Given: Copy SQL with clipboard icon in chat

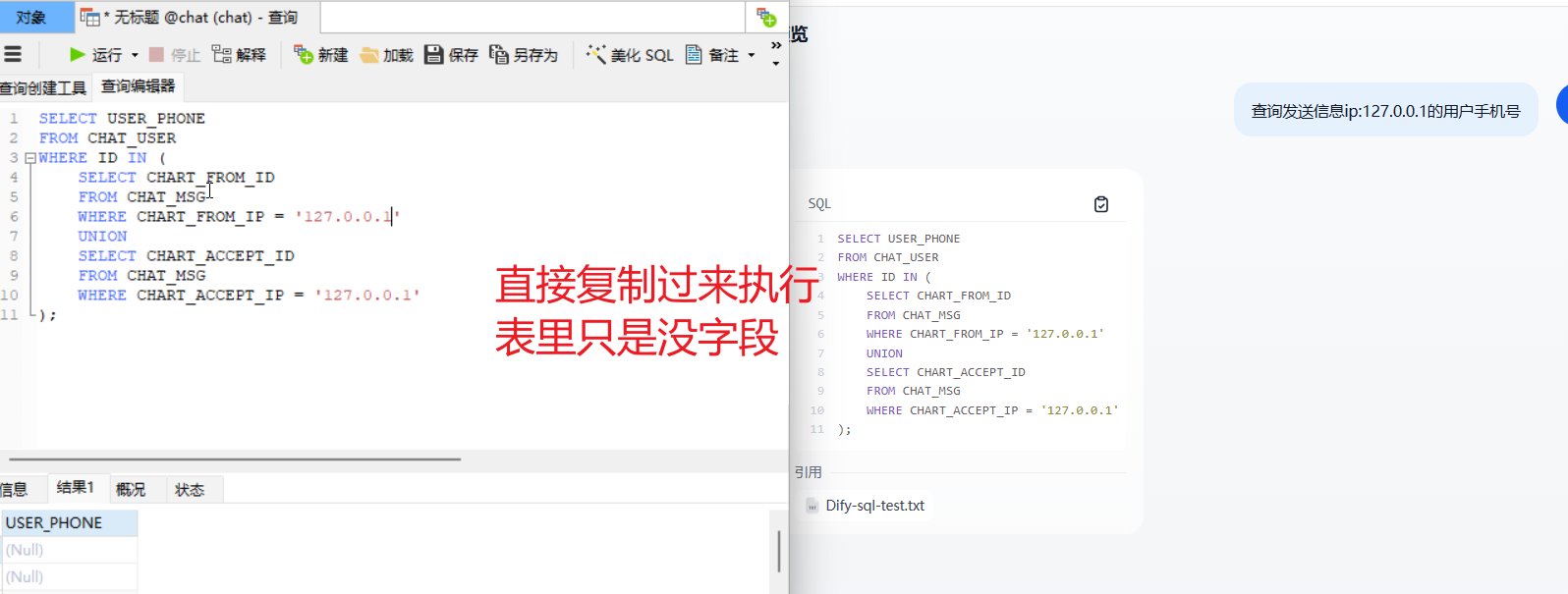Looking at the screenshot, I should pyautogui.click(x=1101, y=204).
